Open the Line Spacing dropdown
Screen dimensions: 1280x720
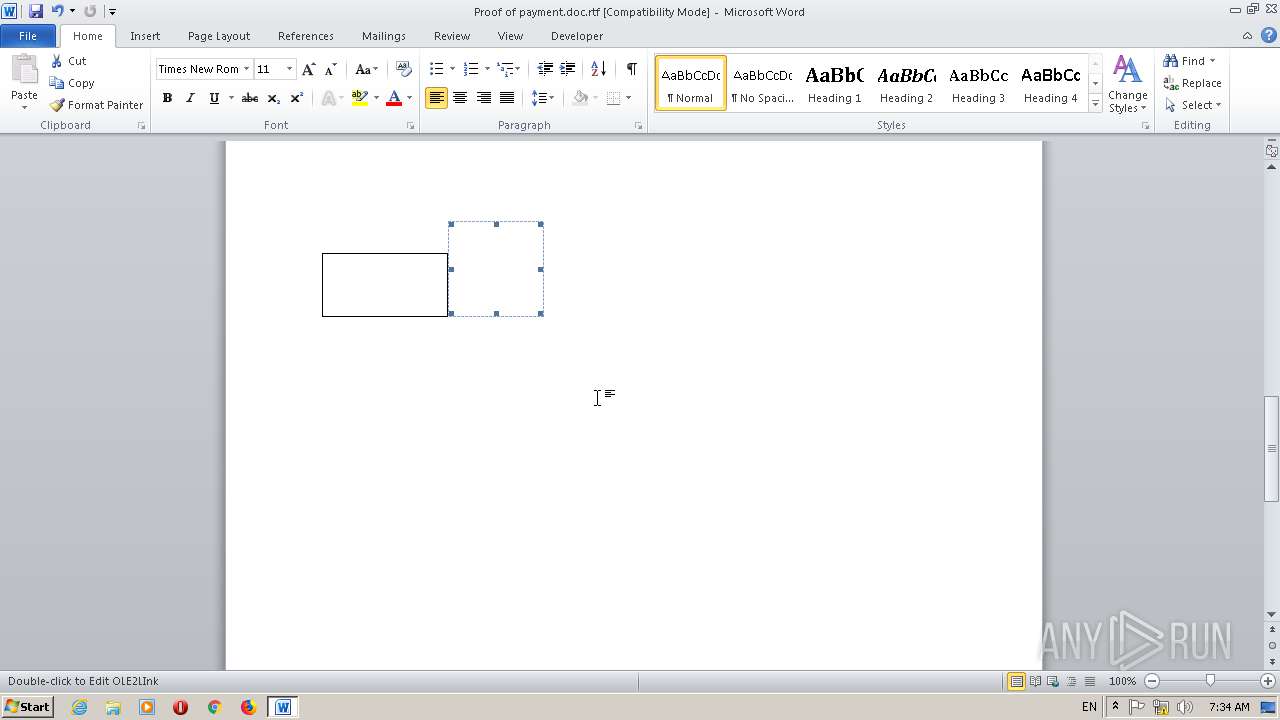point(542,98)
